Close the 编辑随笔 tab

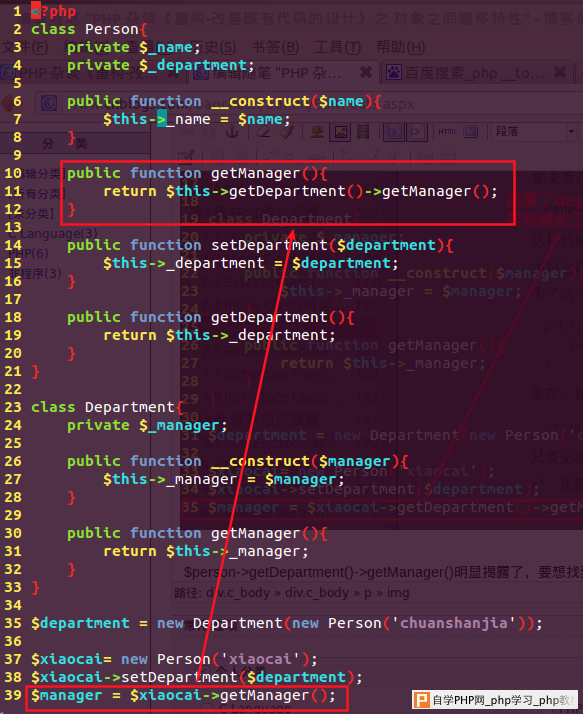tap(366, 72)
